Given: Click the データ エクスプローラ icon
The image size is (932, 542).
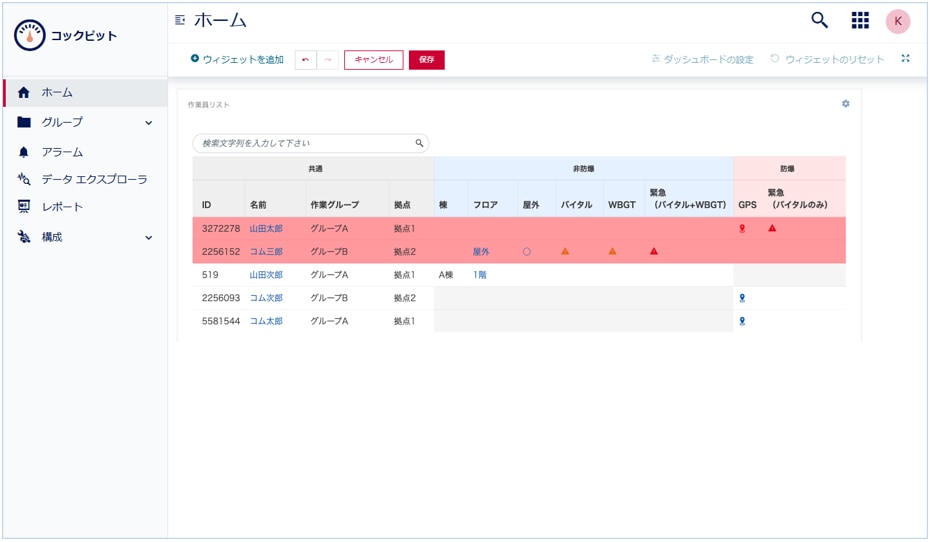Looking at the screenshot, I should click(24, 179).
